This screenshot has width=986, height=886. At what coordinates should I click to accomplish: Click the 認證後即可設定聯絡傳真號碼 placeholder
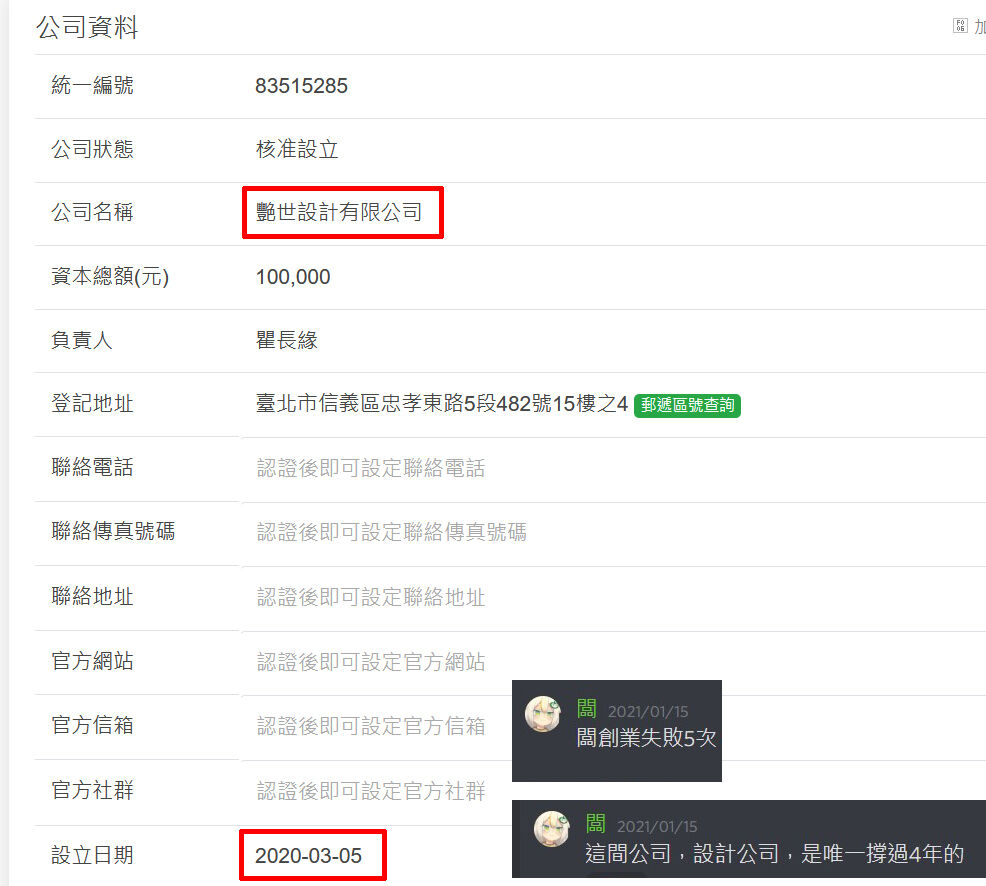392,532
